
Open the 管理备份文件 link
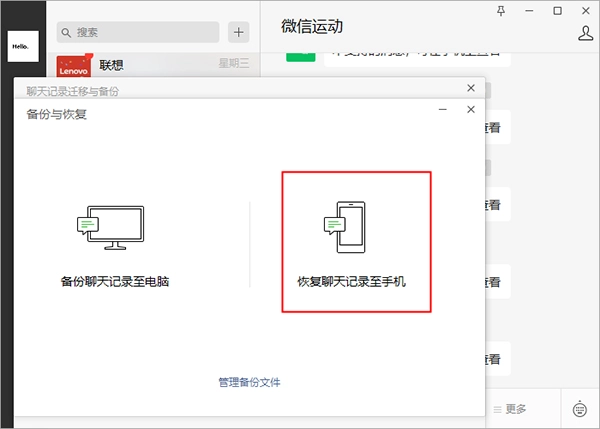(x=250, y=382)
